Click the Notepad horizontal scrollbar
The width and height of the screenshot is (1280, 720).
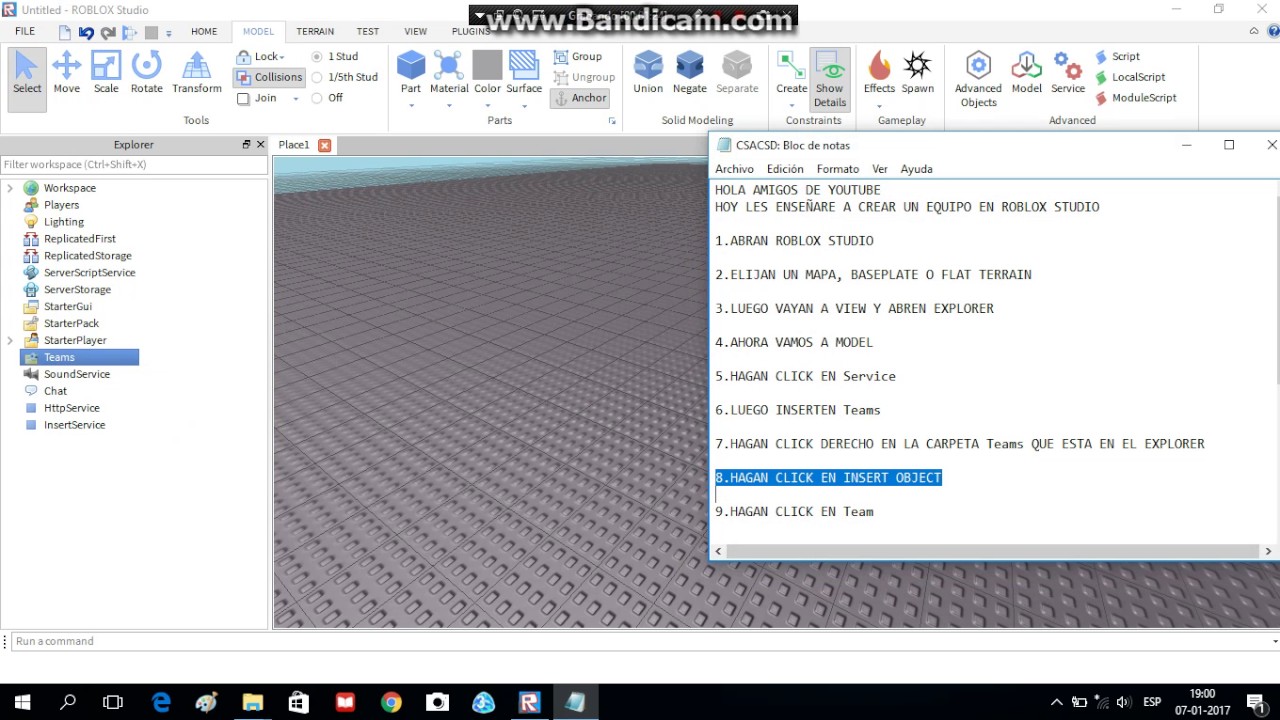point(993,551)
